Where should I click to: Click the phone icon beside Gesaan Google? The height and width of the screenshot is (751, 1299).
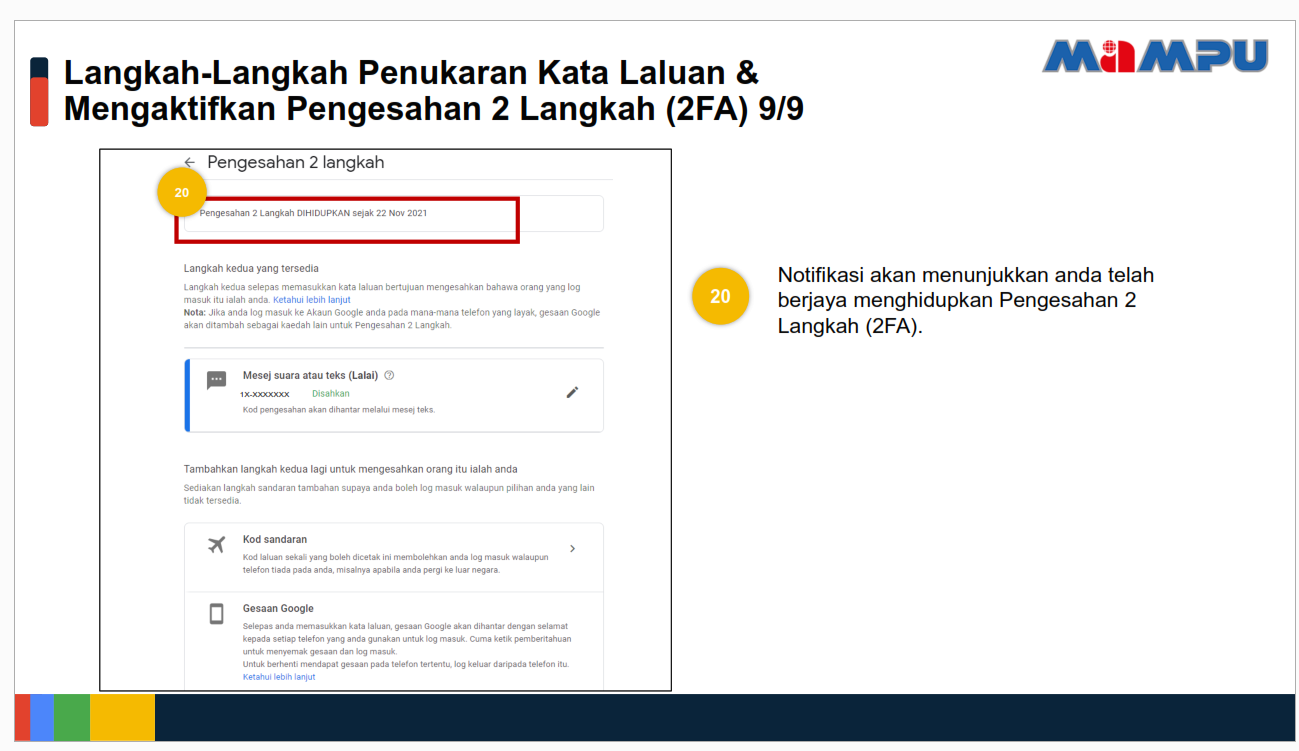216,614
